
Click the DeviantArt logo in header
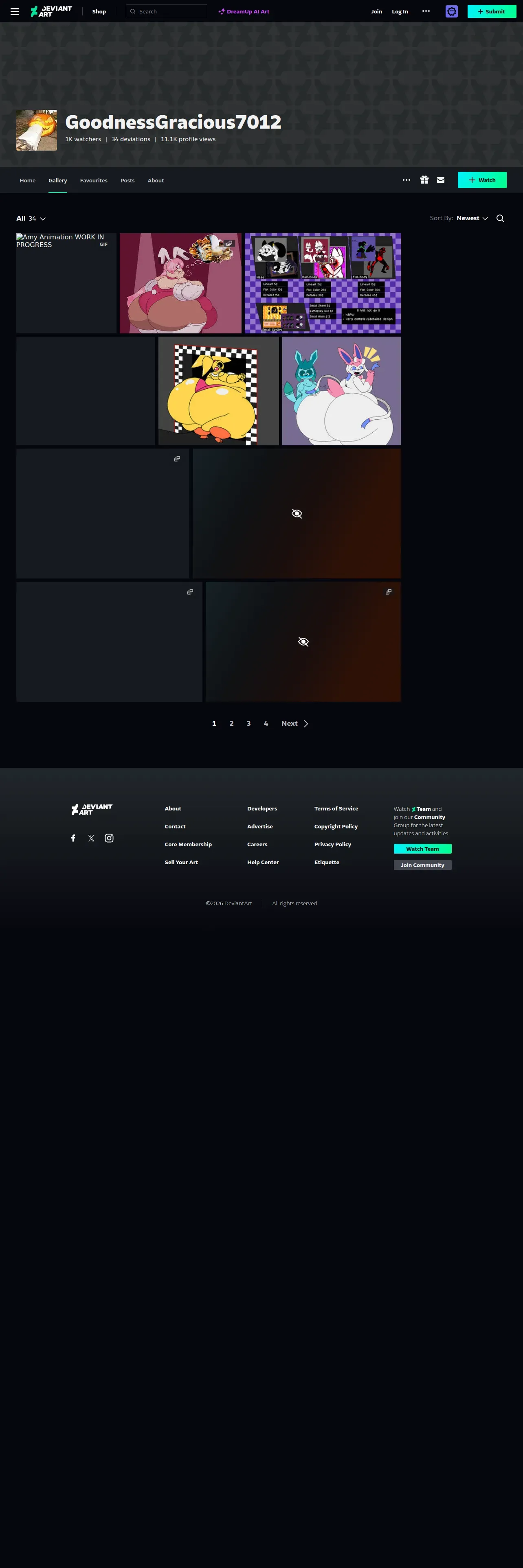tap(51, 11)
